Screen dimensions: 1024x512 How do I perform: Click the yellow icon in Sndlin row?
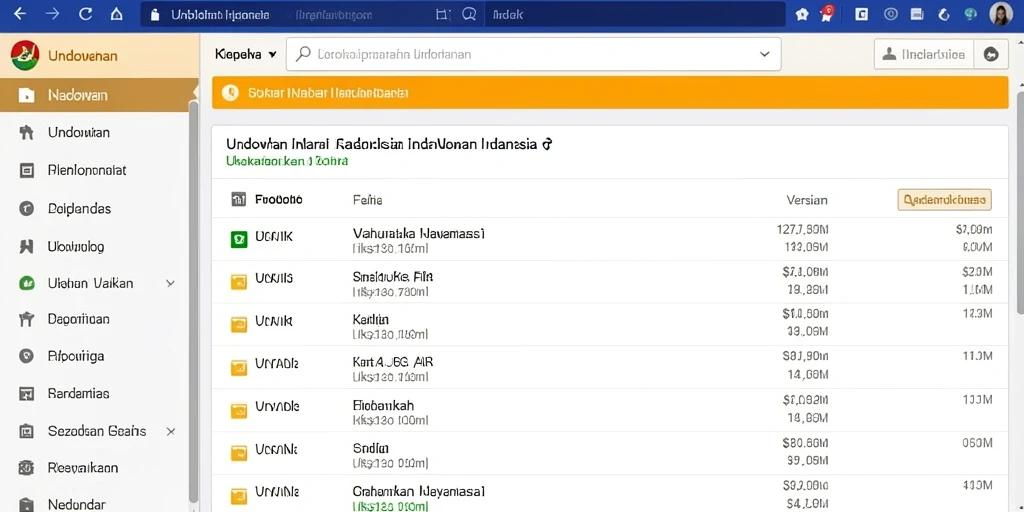pos(239,452)
